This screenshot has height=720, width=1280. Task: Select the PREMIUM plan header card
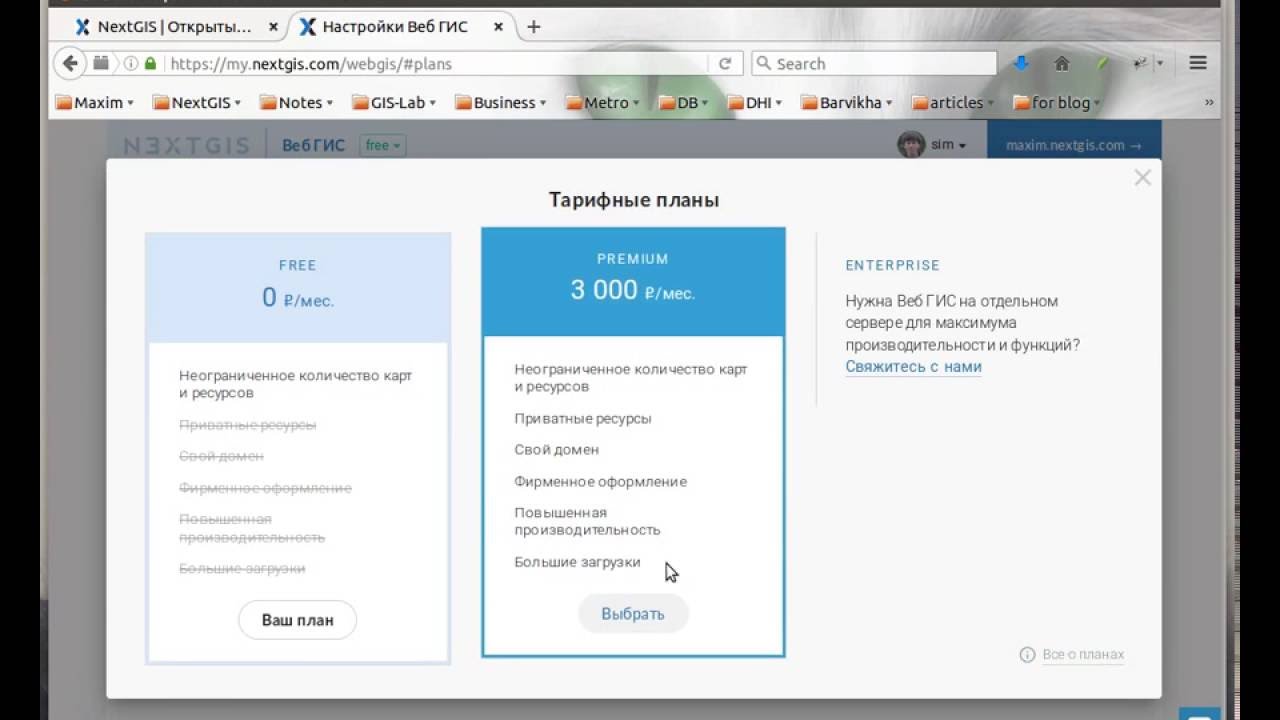point(633,282)
